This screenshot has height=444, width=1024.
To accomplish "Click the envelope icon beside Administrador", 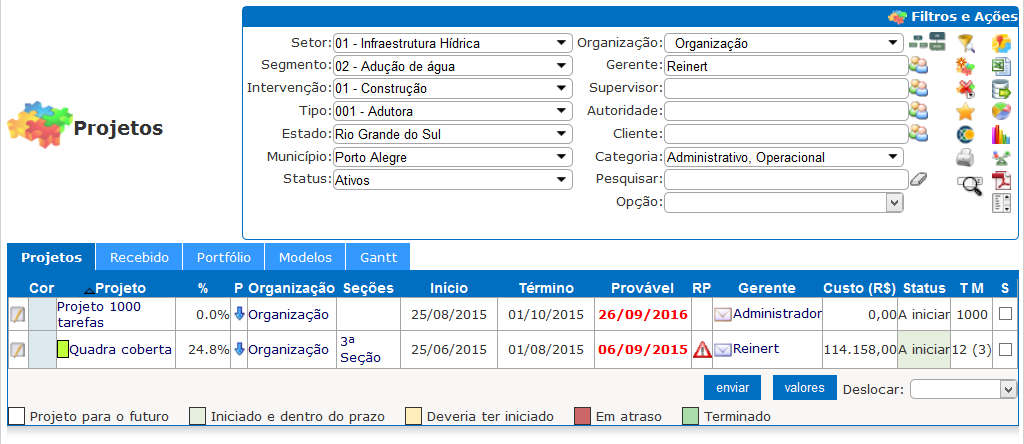I will point(722,315).
